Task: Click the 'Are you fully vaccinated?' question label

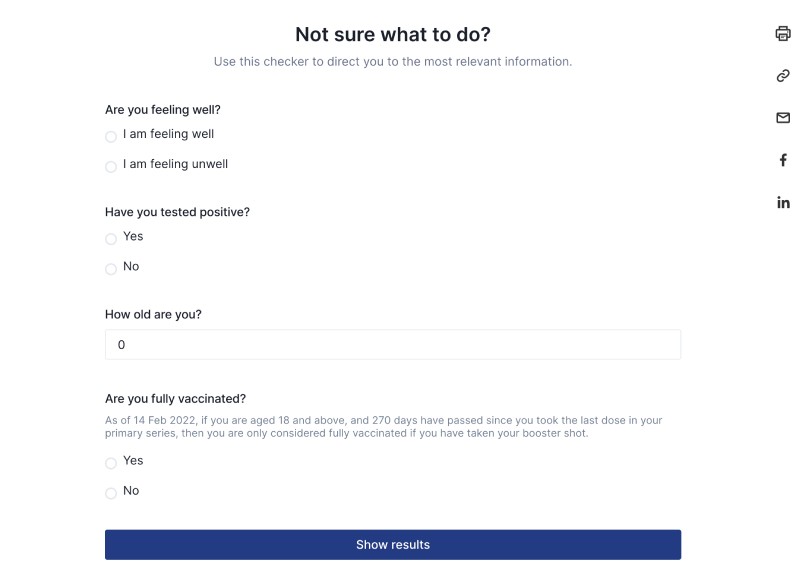Action: 176,399
